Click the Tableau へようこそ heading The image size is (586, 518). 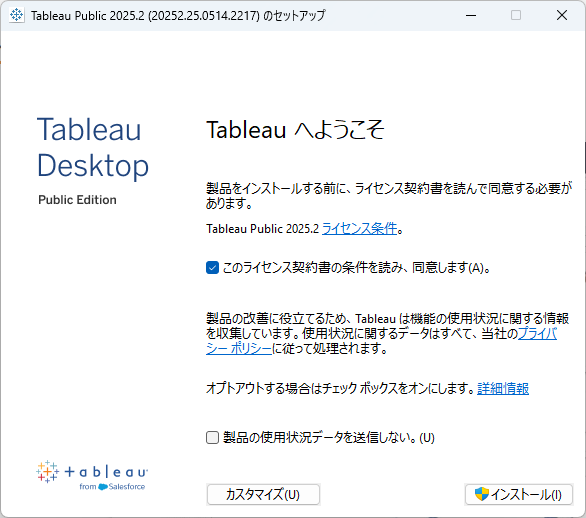click(295, 130)
